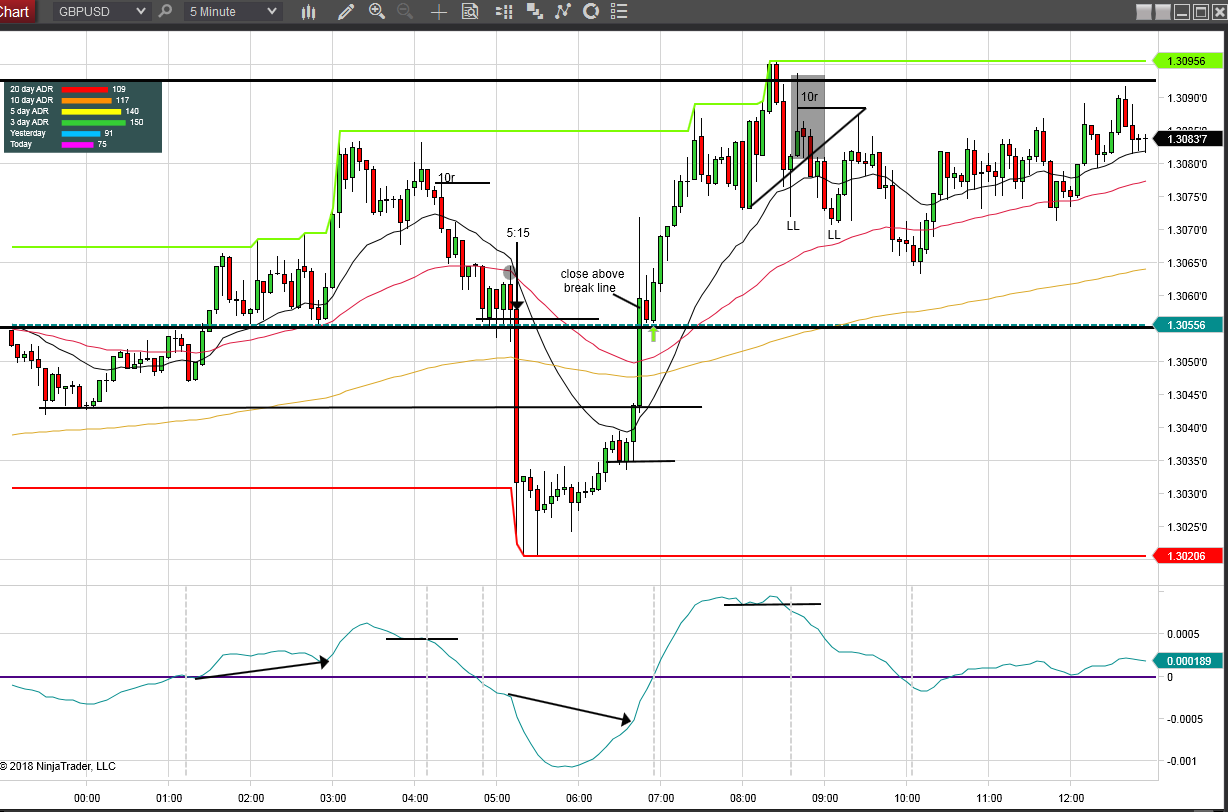Open the chart properties list icon
The height and width of the screenshot is (812, 1228).
coord(620,12)
